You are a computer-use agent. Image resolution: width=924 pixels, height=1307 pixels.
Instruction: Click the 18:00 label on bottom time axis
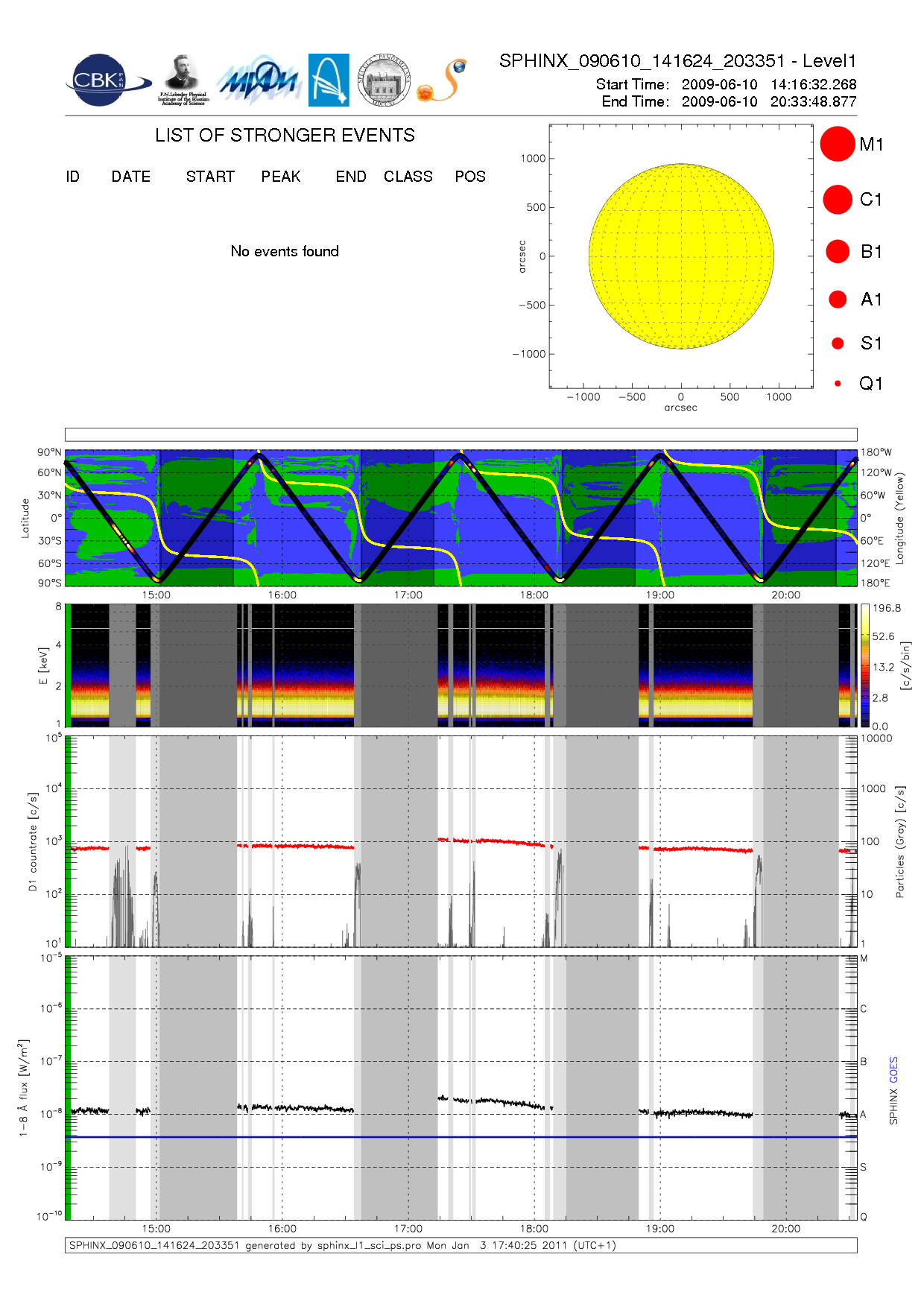pyautogui.click(x=534, y=1229)
